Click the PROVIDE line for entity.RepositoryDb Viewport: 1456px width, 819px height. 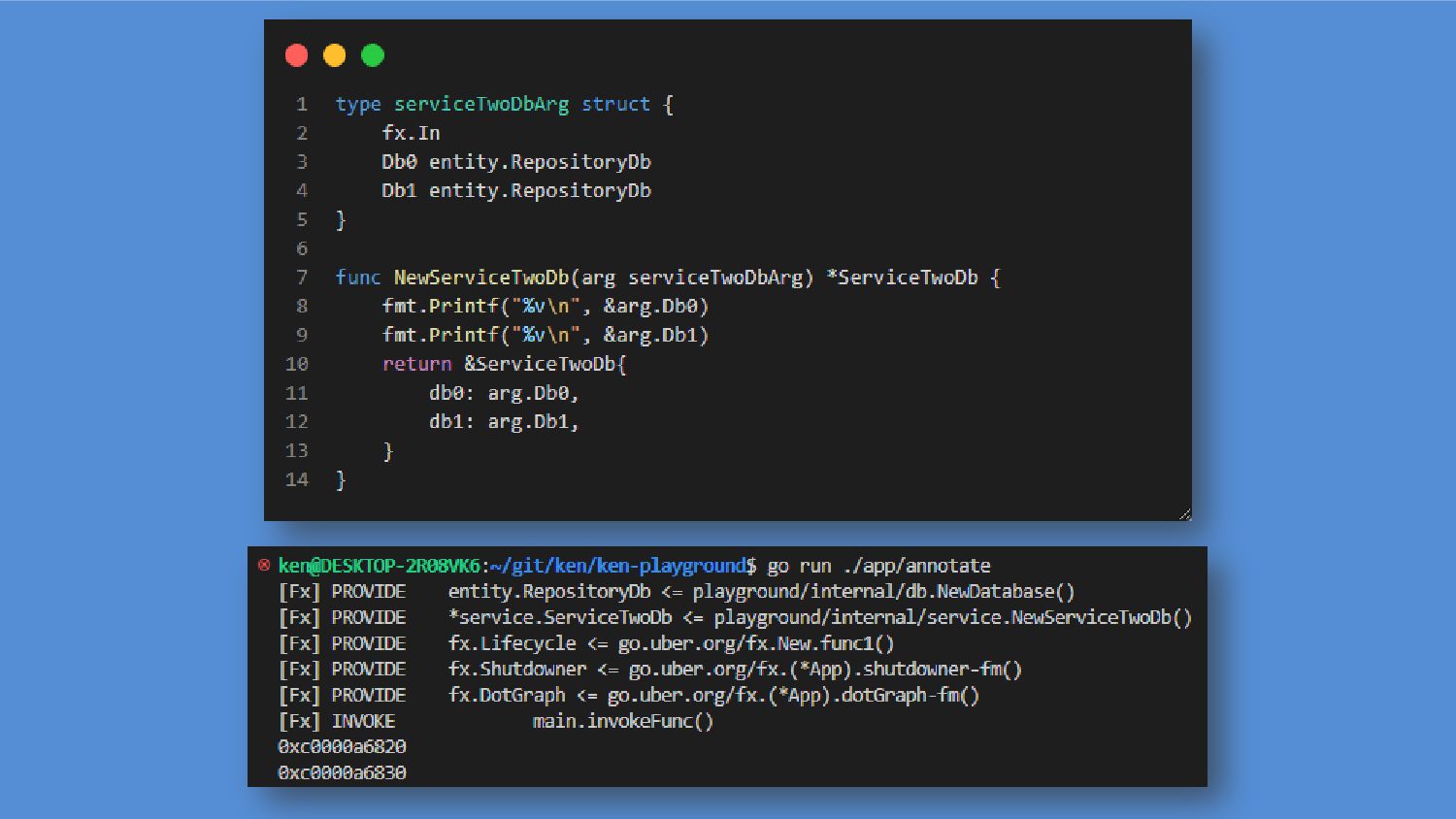click(x=677, y=592)
